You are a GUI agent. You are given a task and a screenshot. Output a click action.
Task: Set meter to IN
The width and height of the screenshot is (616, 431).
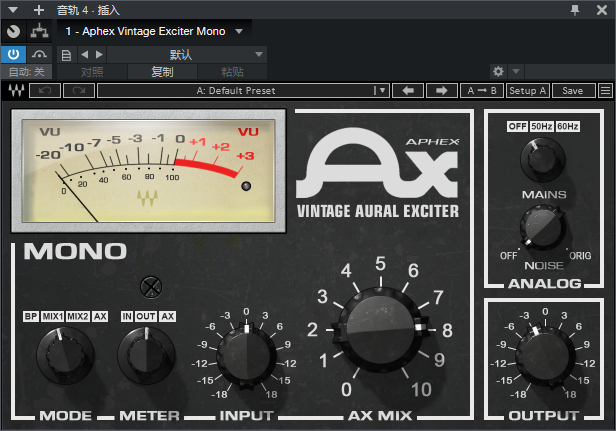[x=127, y=316]
